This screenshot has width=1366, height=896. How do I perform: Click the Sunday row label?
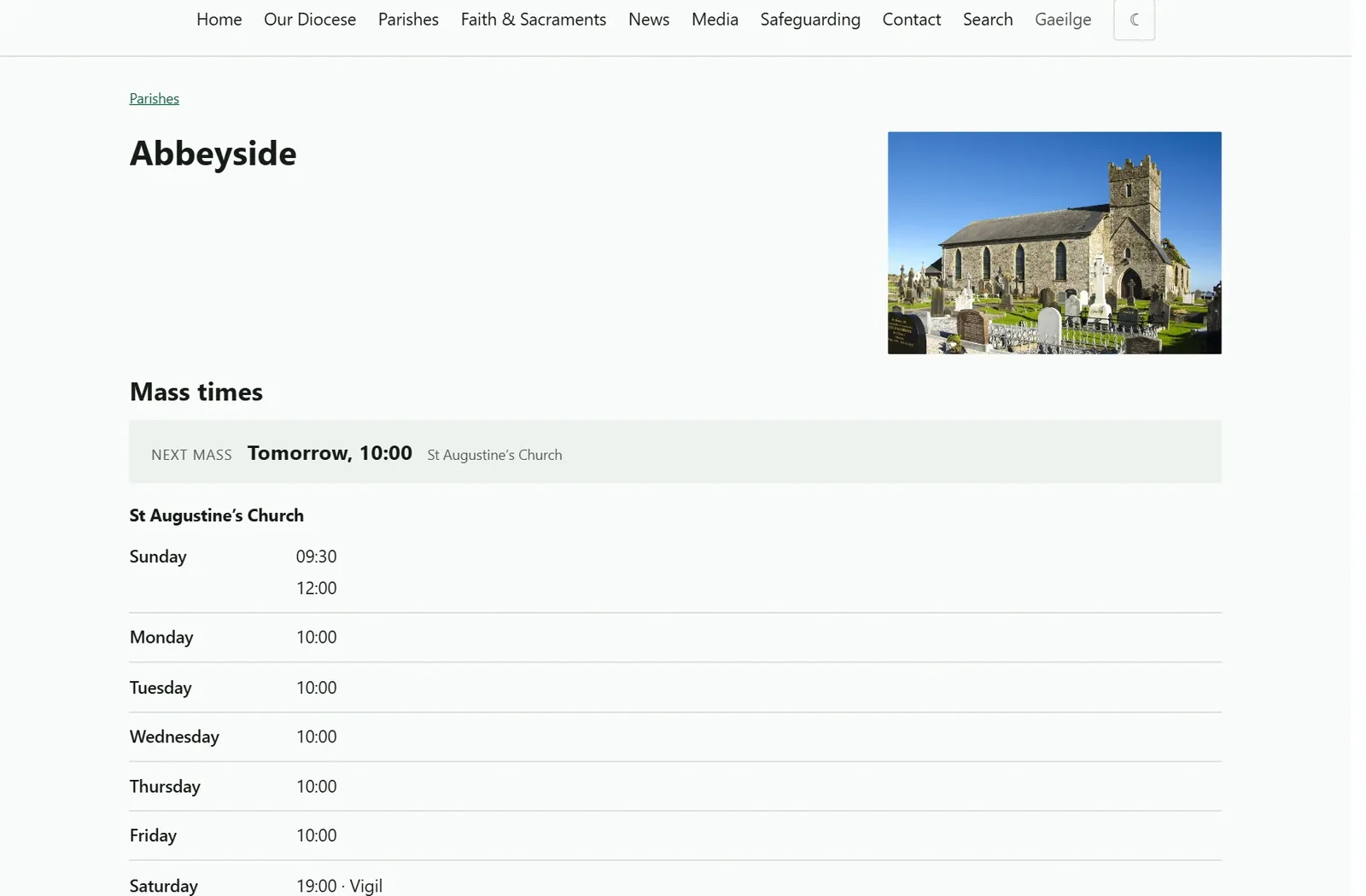pos(158,556)
